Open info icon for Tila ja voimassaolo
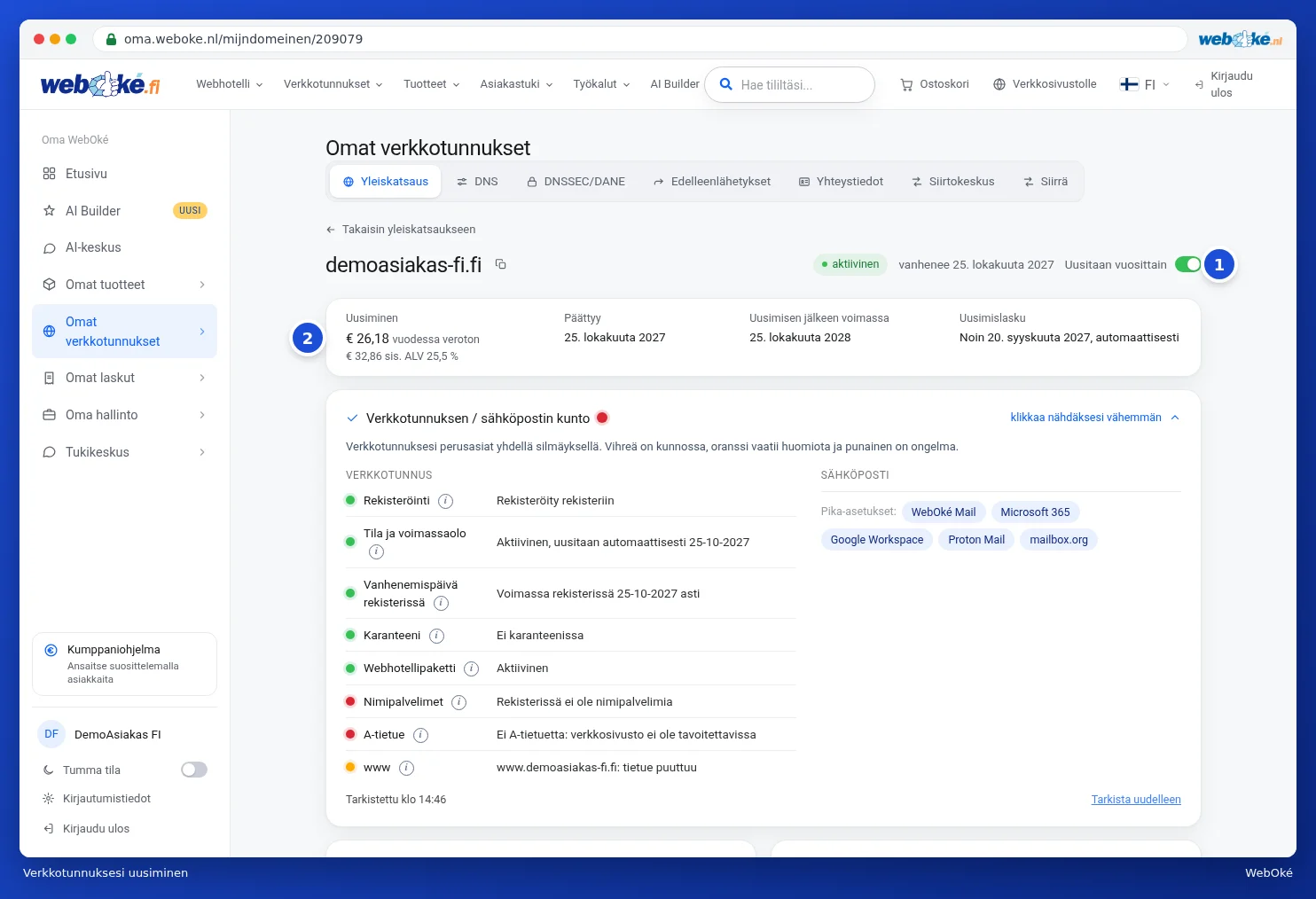This screenshot has width=1316, height=899. pyautogui.click(x=376, y=552)
